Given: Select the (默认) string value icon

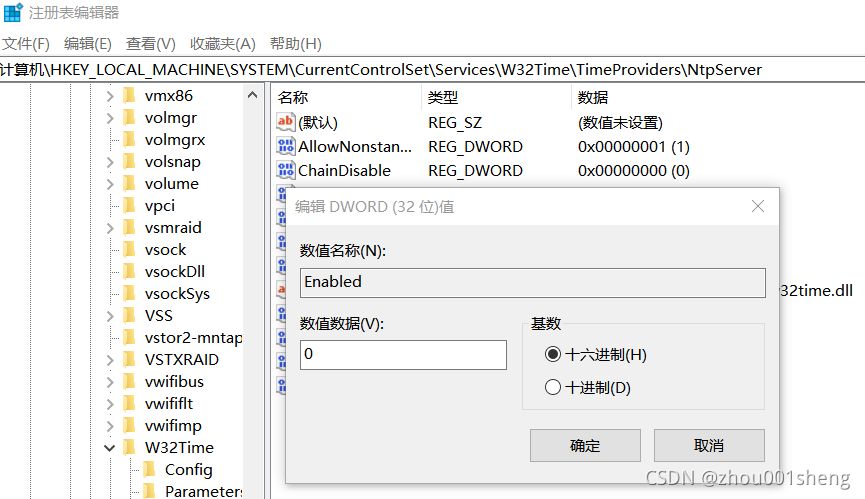Looking at the screenshot, I should [285, 122].
